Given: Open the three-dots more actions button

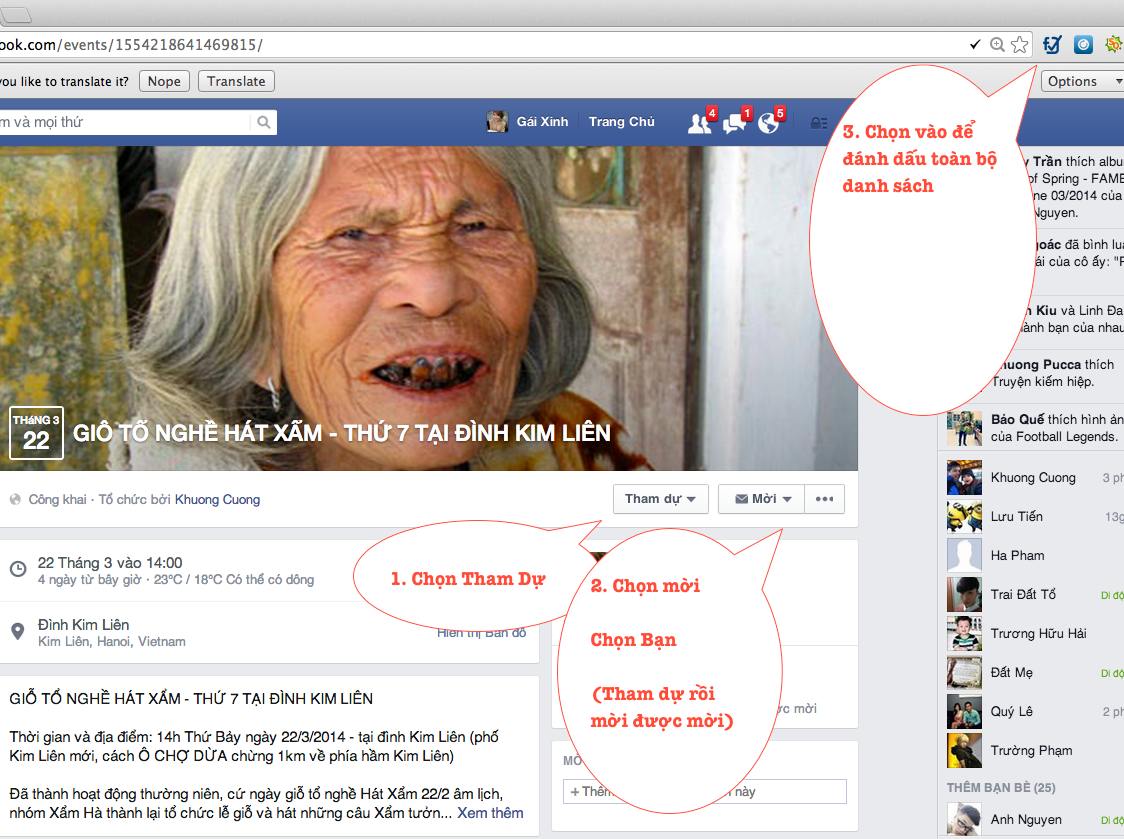Looking at the screenshot, I should (x=824, y=499).
